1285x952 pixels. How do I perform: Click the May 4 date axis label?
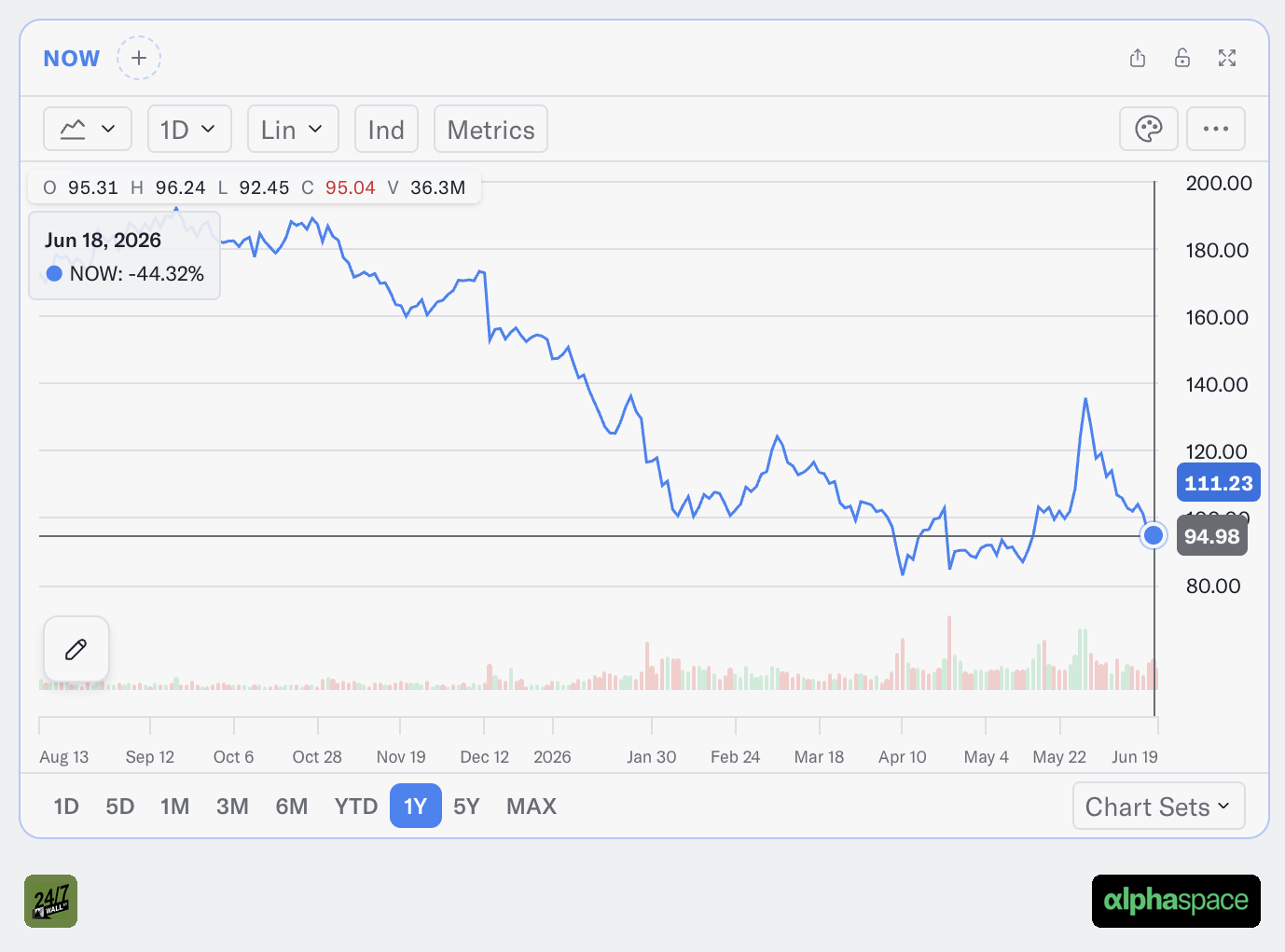pos(987,757)
